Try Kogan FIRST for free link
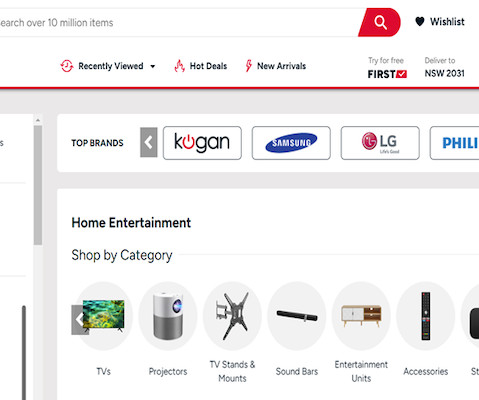Image resolution: width=479 pixels, height=400 pixels. 387,68
